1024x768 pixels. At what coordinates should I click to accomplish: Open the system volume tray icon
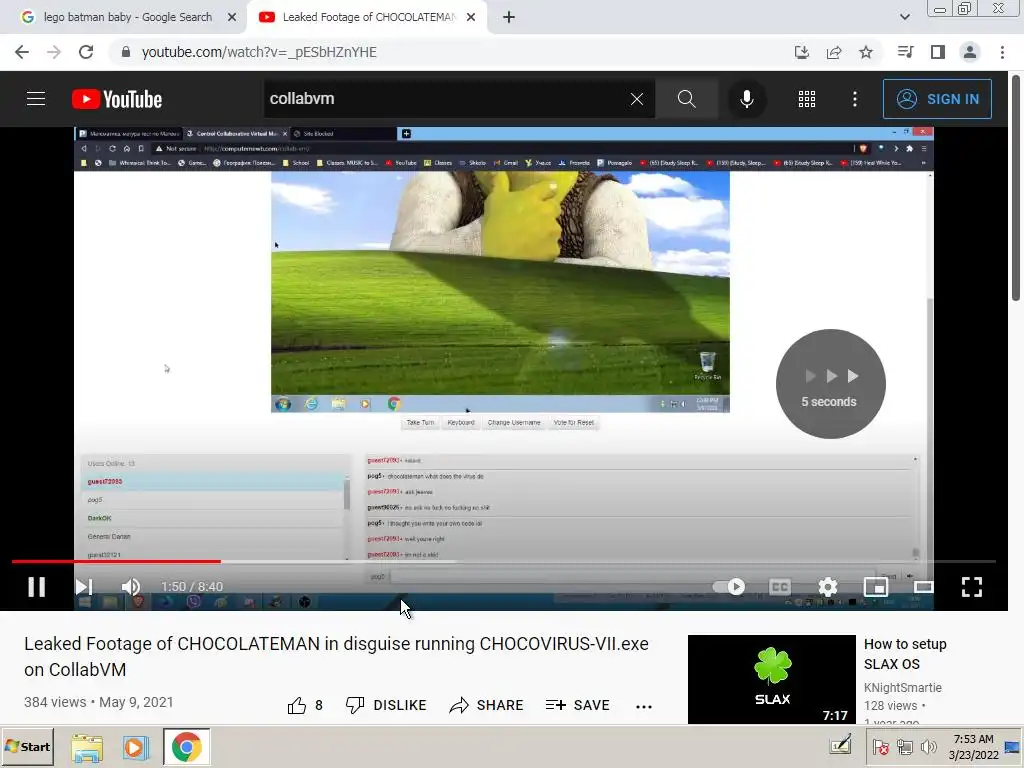click(928, 747)
